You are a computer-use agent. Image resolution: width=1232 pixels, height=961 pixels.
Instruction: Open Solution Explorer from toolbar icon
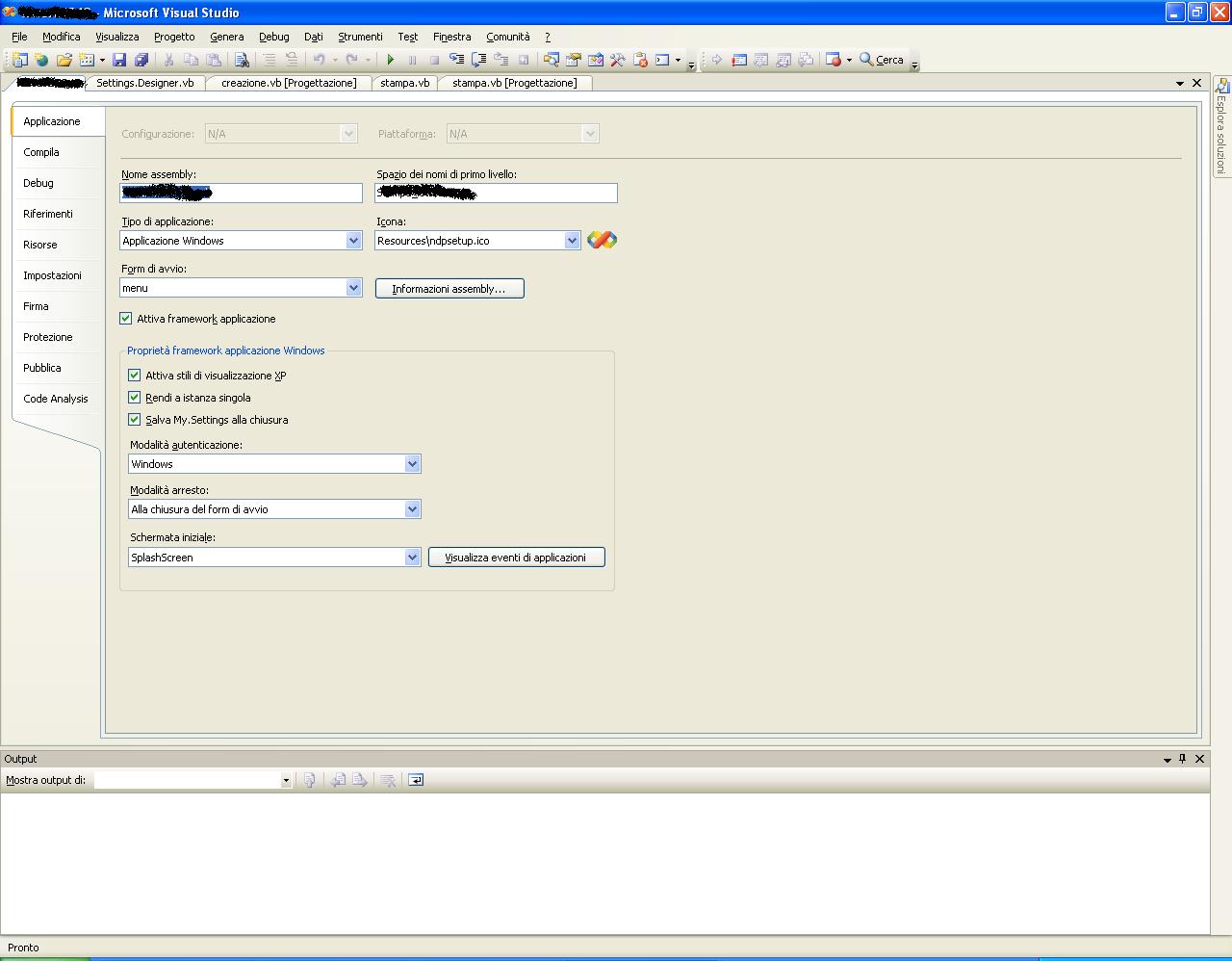tap(551, 60)
